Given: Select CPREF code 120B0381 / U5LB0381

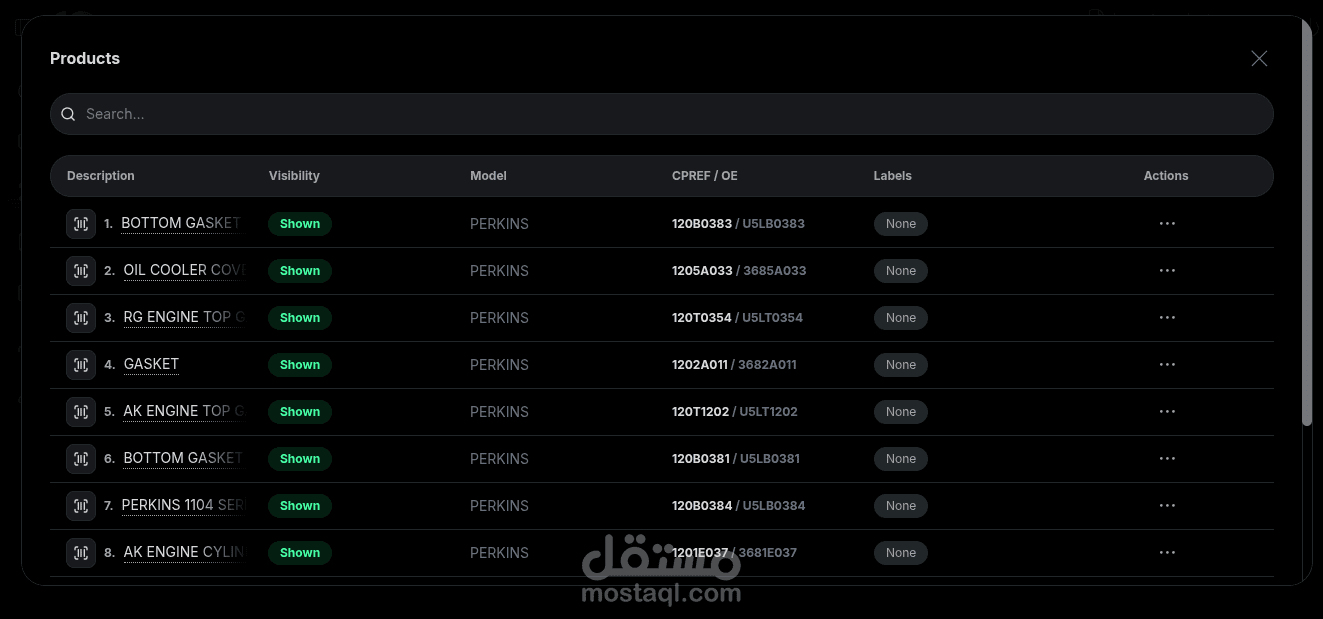Looking at the screenshot, I should pyautogui.click(x=736, y=459).
